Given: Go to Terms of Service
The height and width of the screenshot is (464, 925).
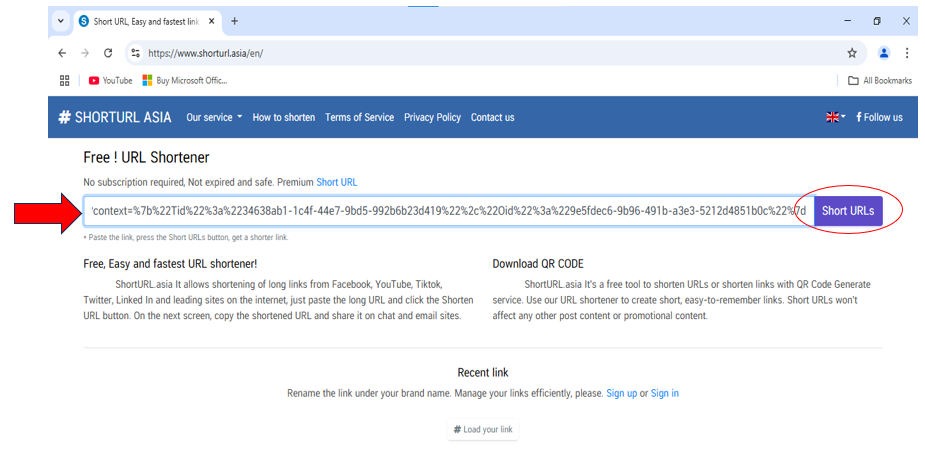Looking at the screenshot, I should pos(359,117).
